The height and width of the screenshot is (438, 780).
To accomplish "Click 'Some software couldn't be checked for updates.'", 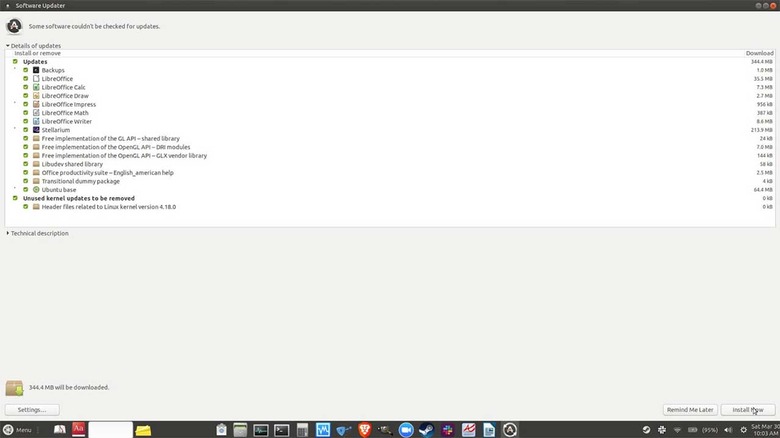I will 95,26.
